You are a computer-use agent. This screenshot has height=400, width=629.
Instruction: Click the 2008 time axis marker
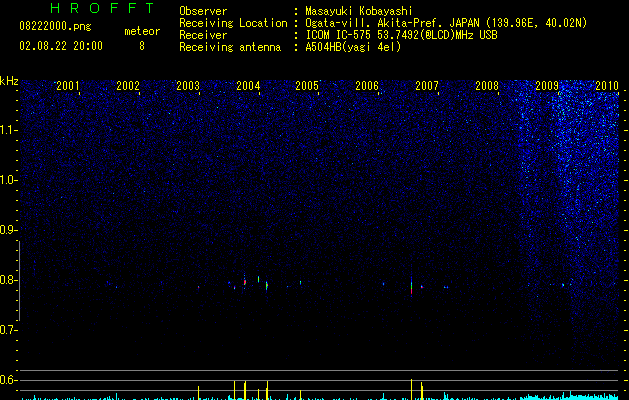coord(487,85)
